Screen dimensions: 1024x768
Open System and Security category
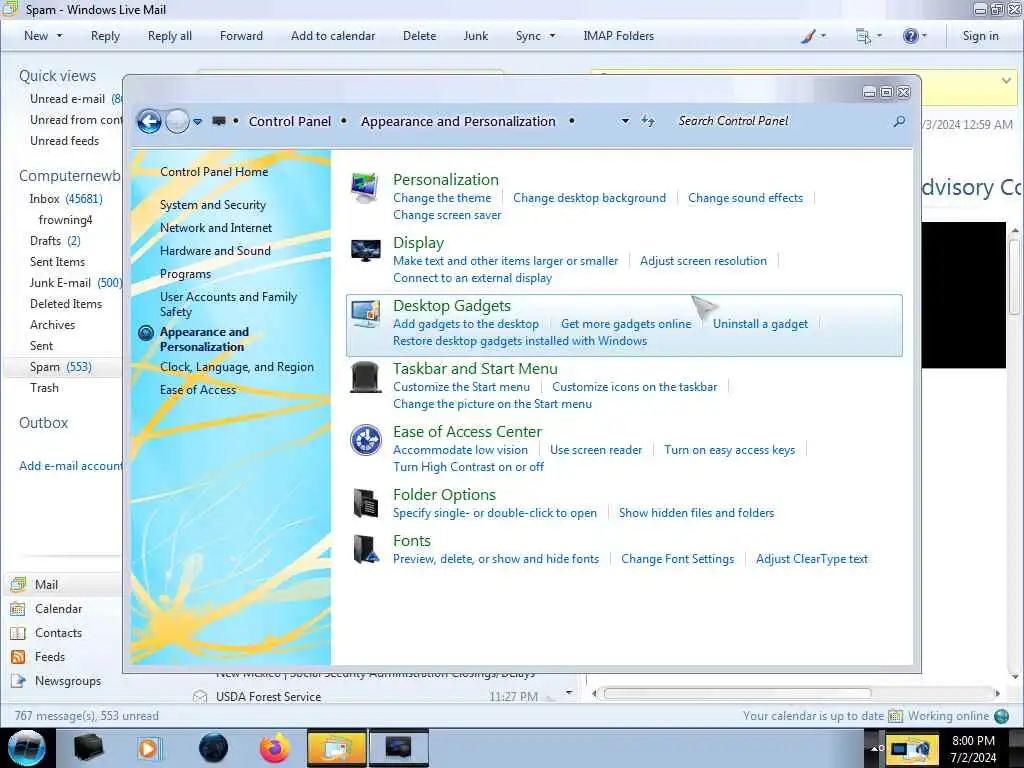pos(213,205)
